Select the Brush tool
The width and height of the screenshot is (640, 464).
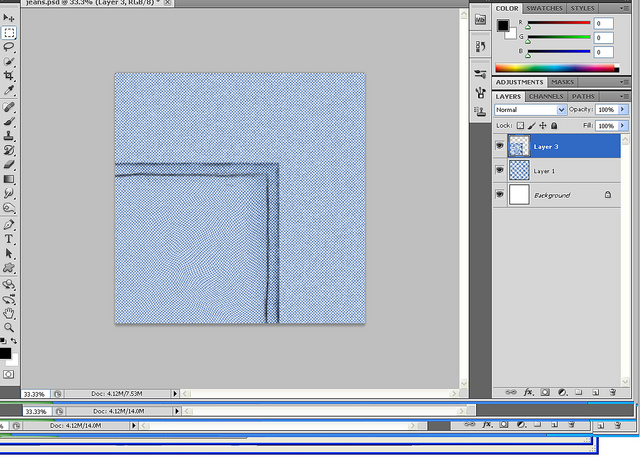(x=9, y=121)
